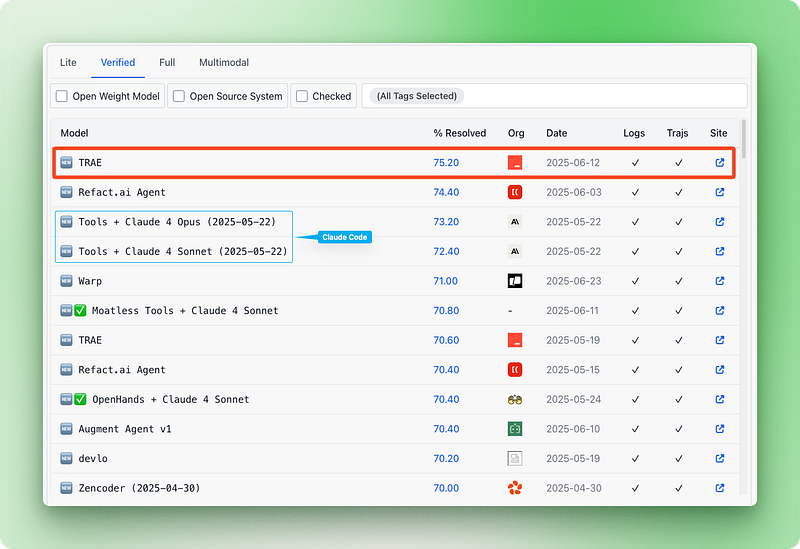The height and width of the screenshot is (549, 800).
Task: Click the 70.00 score for Zencoder
Action: point(446,488)
